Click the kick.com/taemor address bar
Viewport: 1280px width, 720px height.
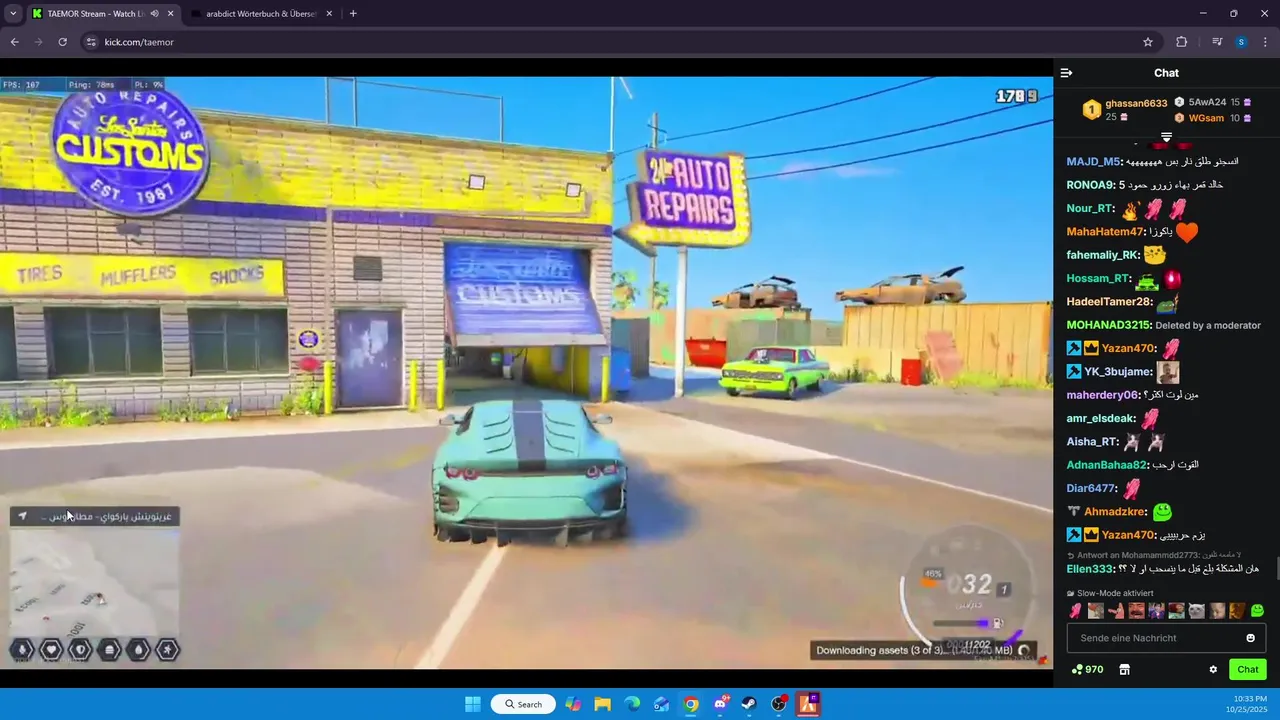620,42
